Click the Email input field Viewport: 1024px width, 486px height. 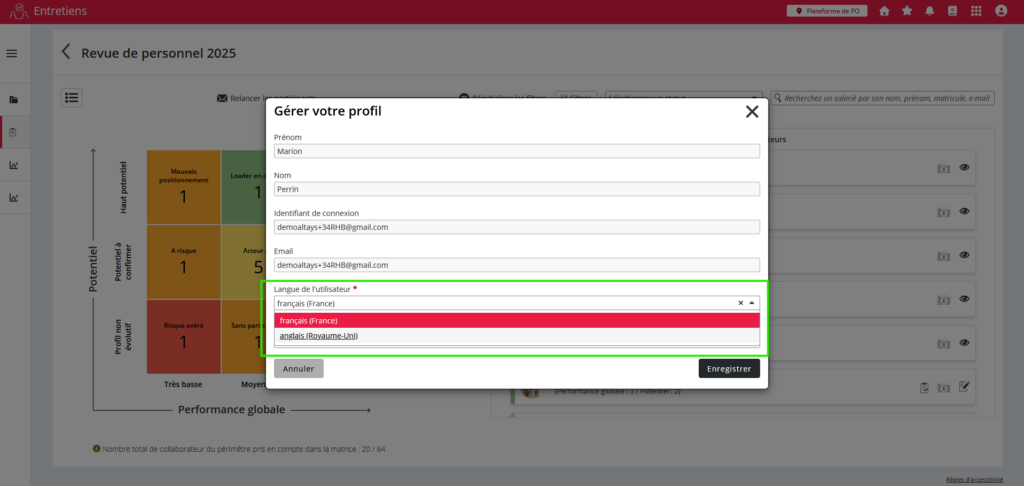coord(516,265)
